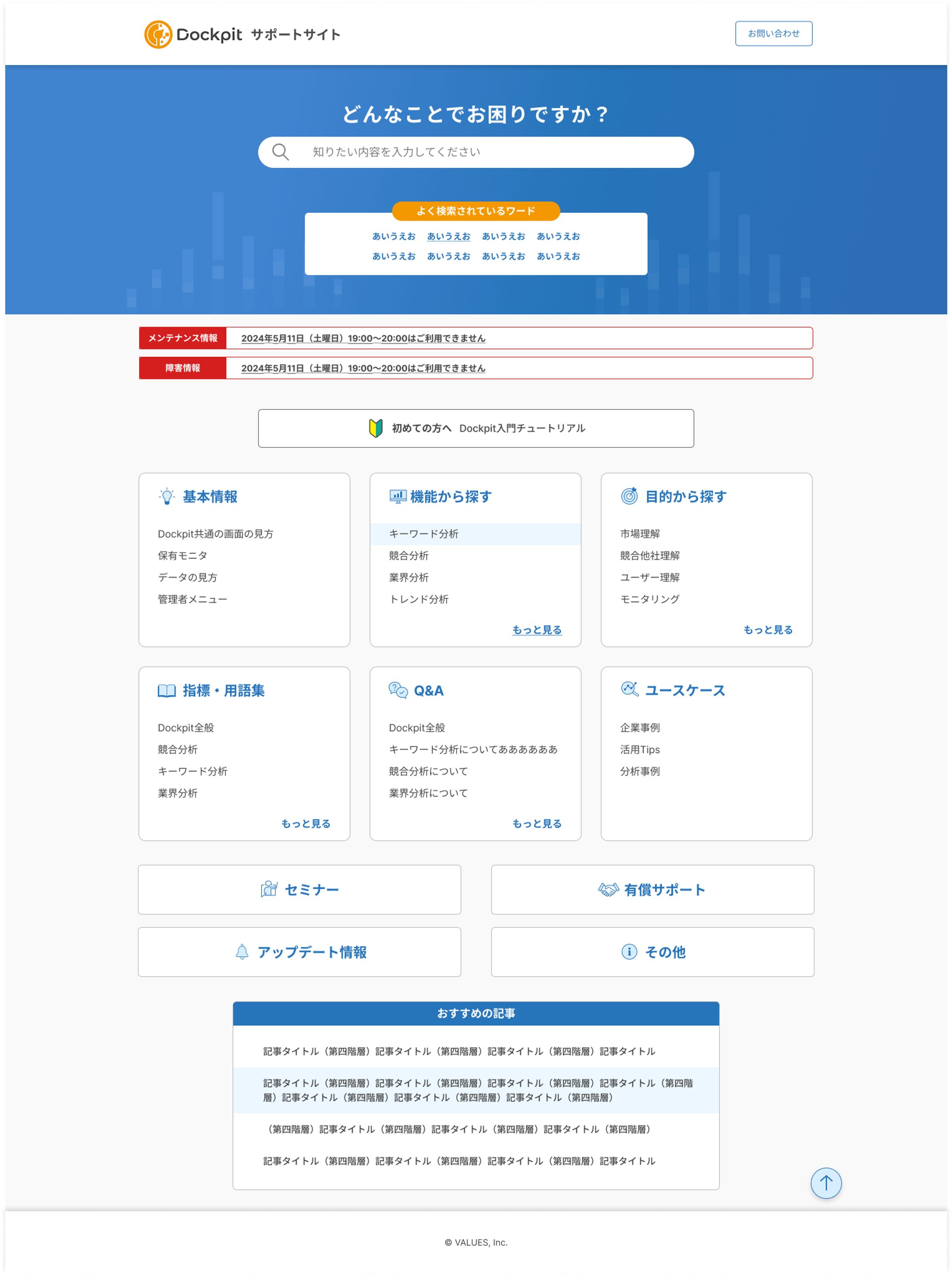The image size is (952, 1276).
Task: Open 市場理解 link
Action: tap(640, 534)
